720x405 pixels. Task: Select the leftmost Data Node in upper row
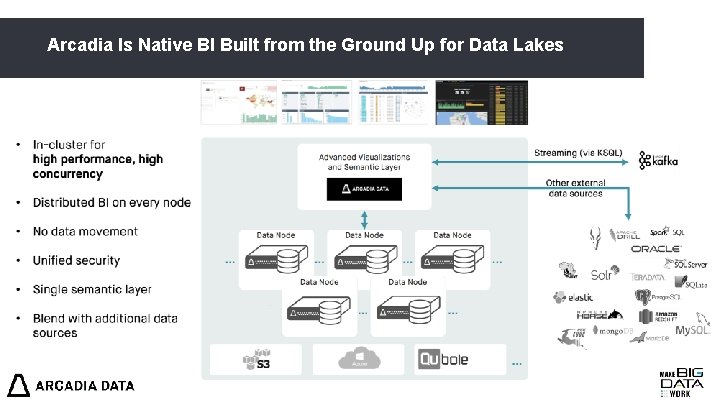tap(276, 259)
